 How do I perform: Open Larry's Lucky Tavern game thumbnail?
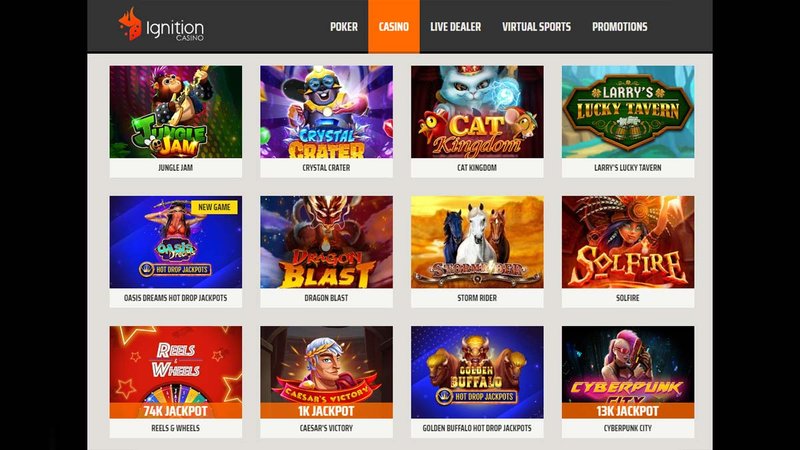point(628,112)
